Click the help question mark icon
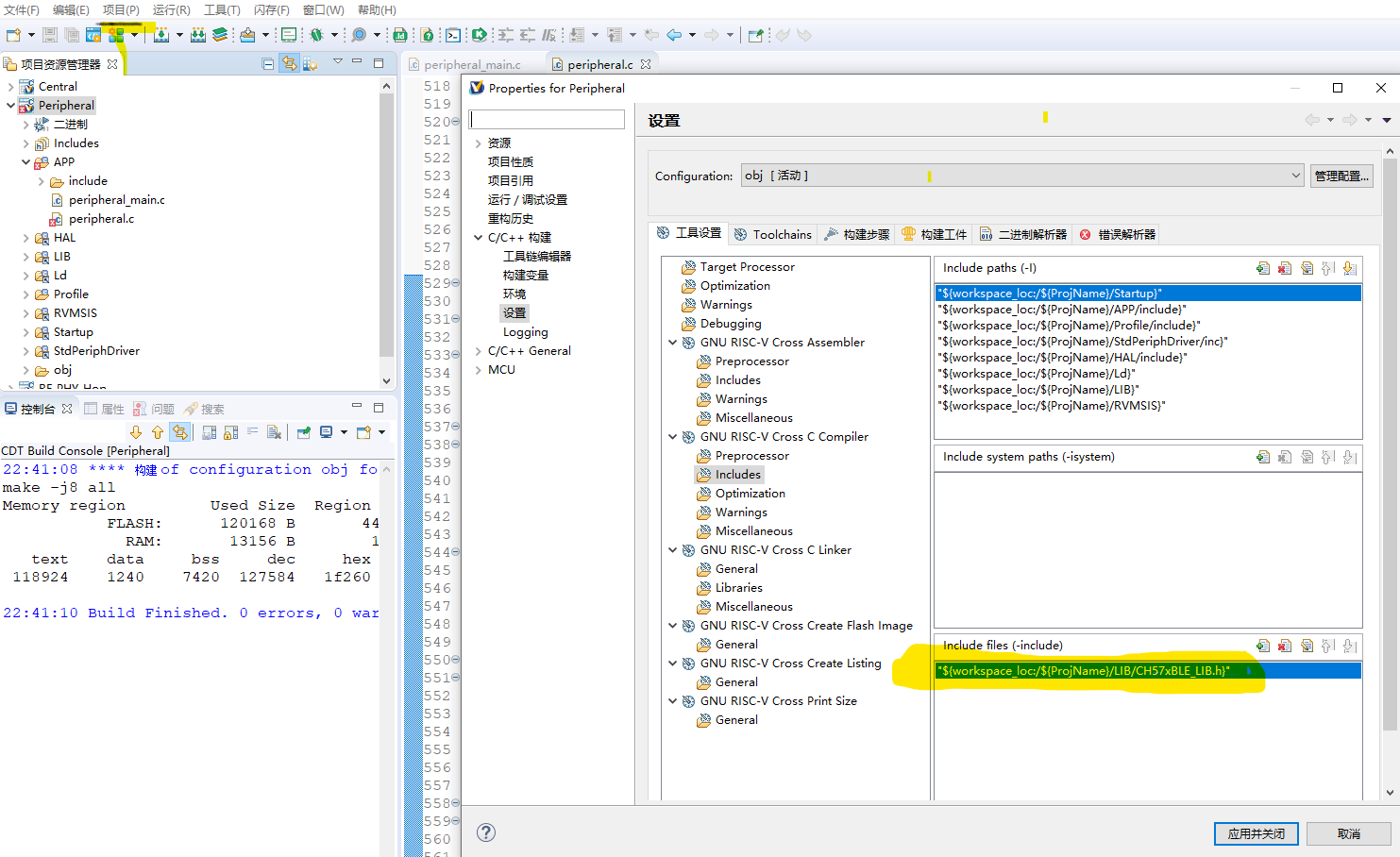 tap(486, 832)
